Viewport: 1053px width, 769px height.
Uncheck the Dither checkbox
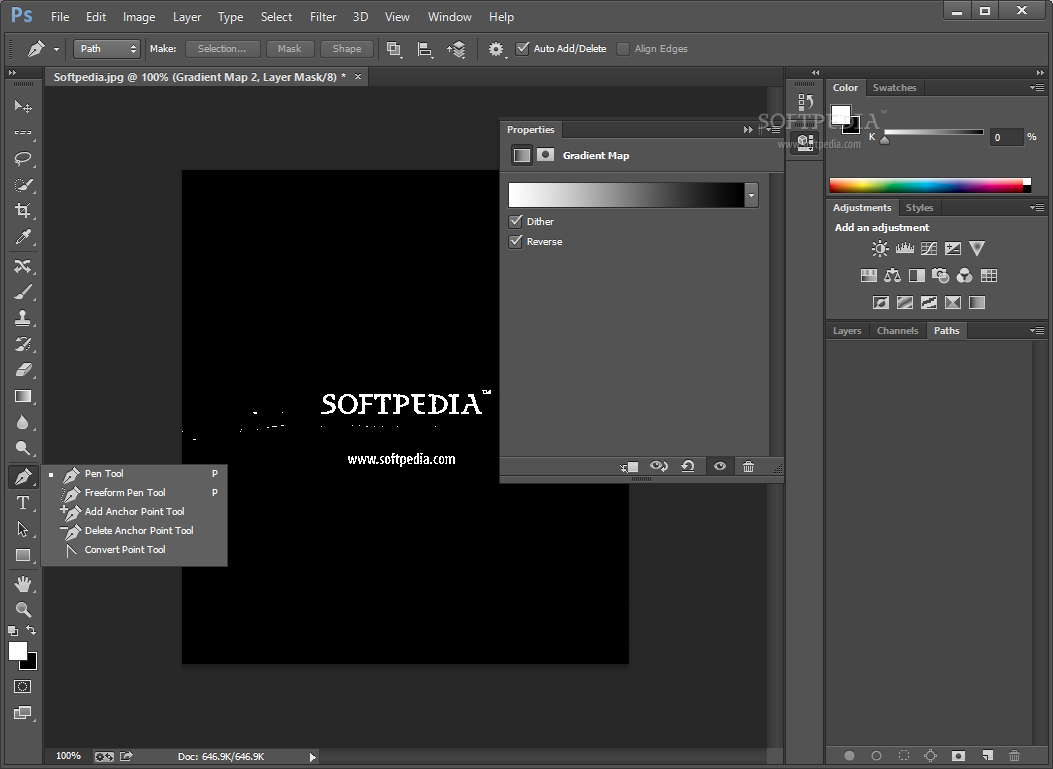coord(516,221)
